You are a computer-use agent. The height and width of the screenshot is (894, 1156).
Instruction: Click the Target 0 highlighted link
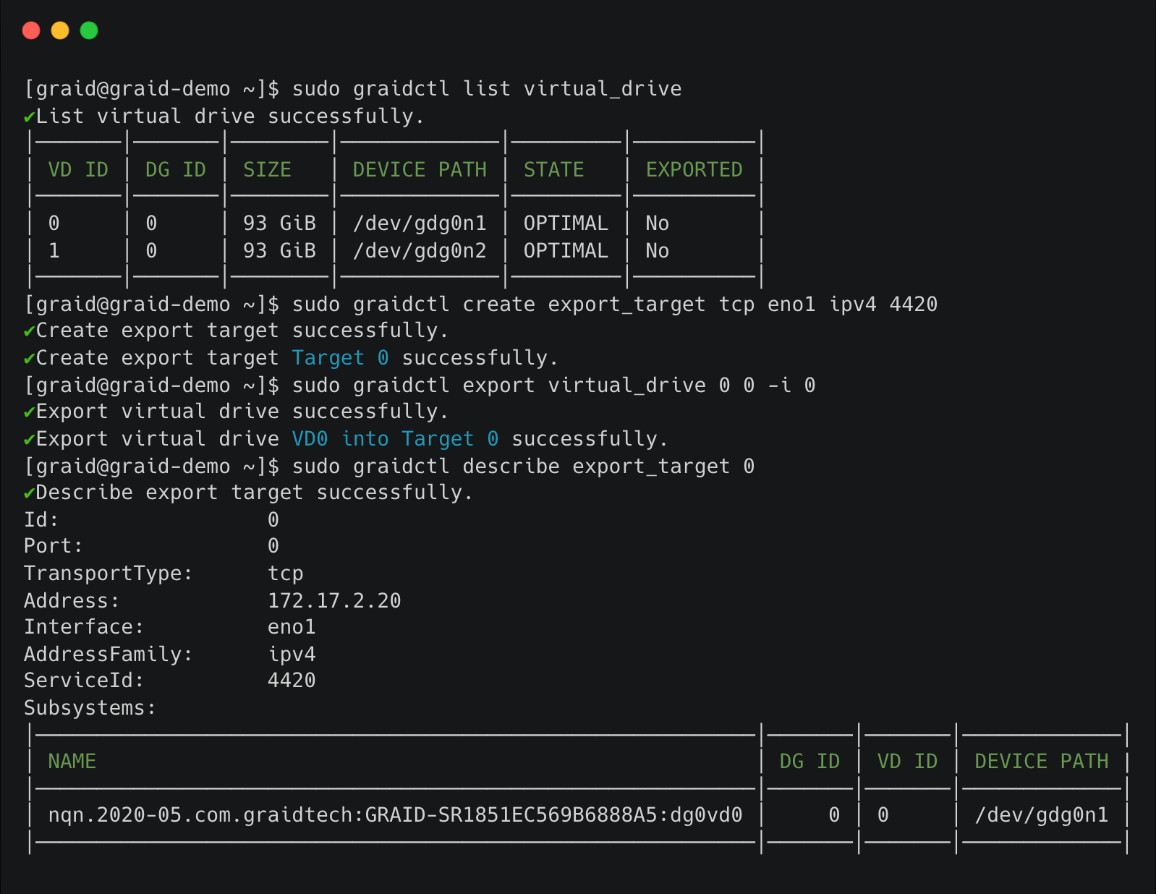341,357
